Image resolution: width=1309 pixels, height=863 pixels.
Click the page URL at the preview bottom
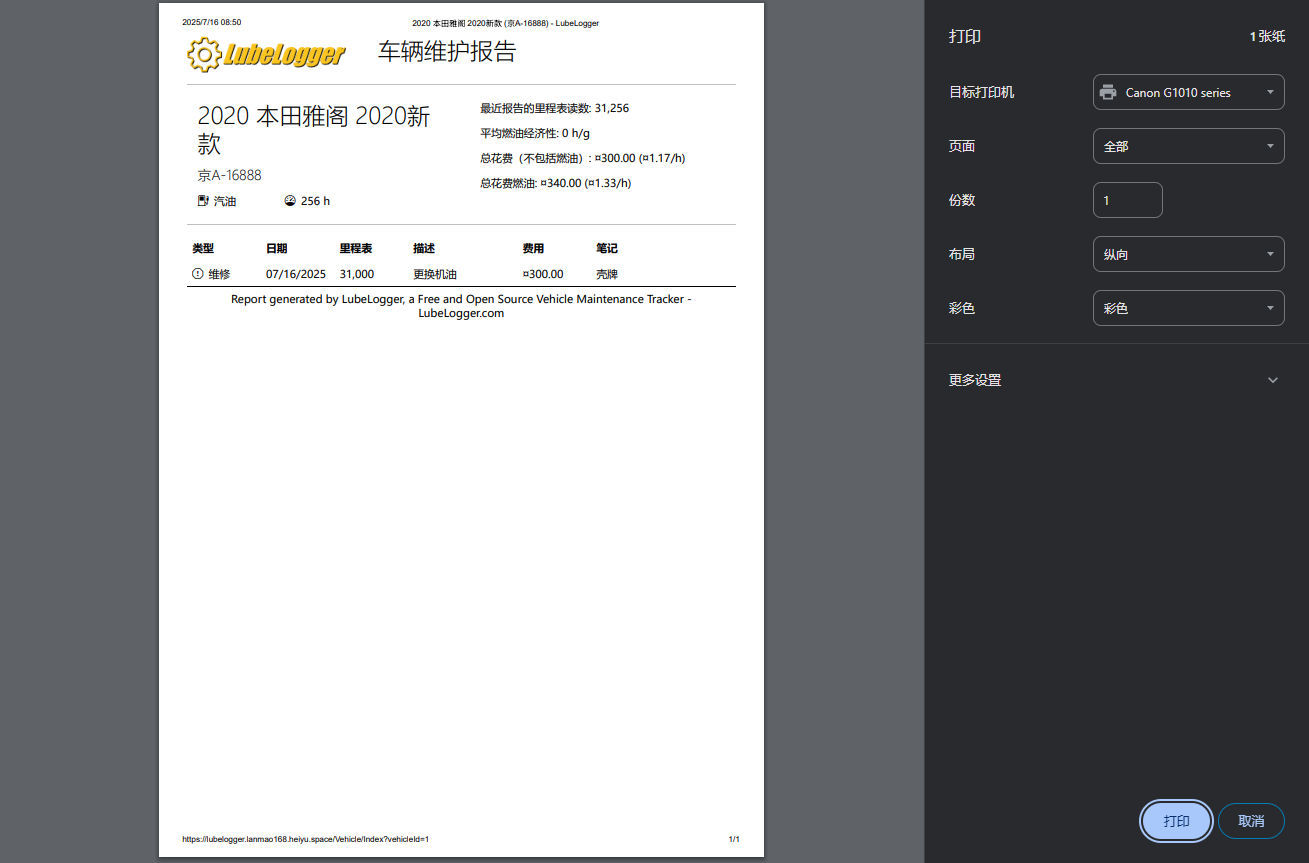click(306, 839)
